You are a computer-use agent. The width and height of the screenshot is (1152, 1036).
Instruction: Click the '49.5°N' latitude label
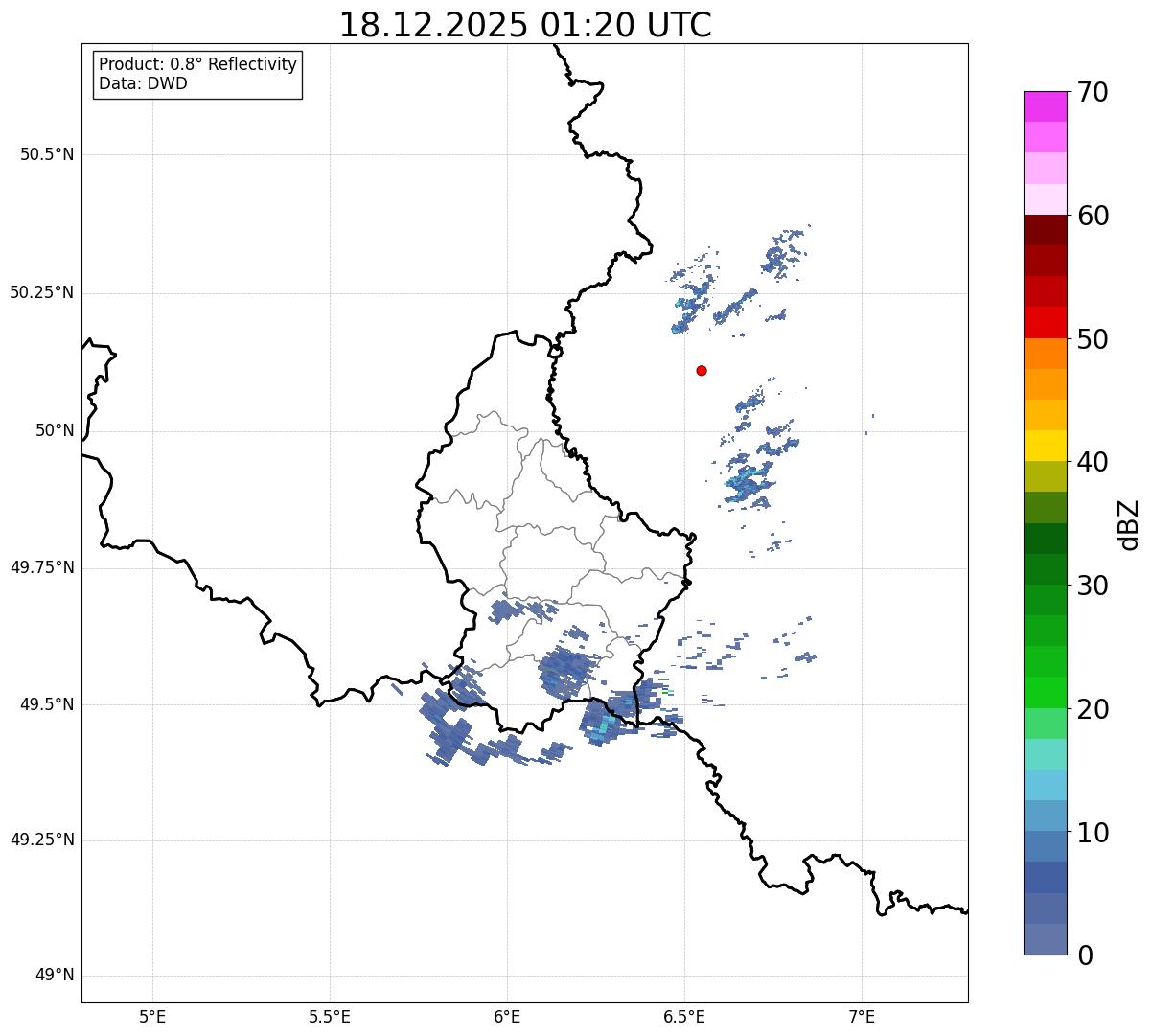(47, 704)
